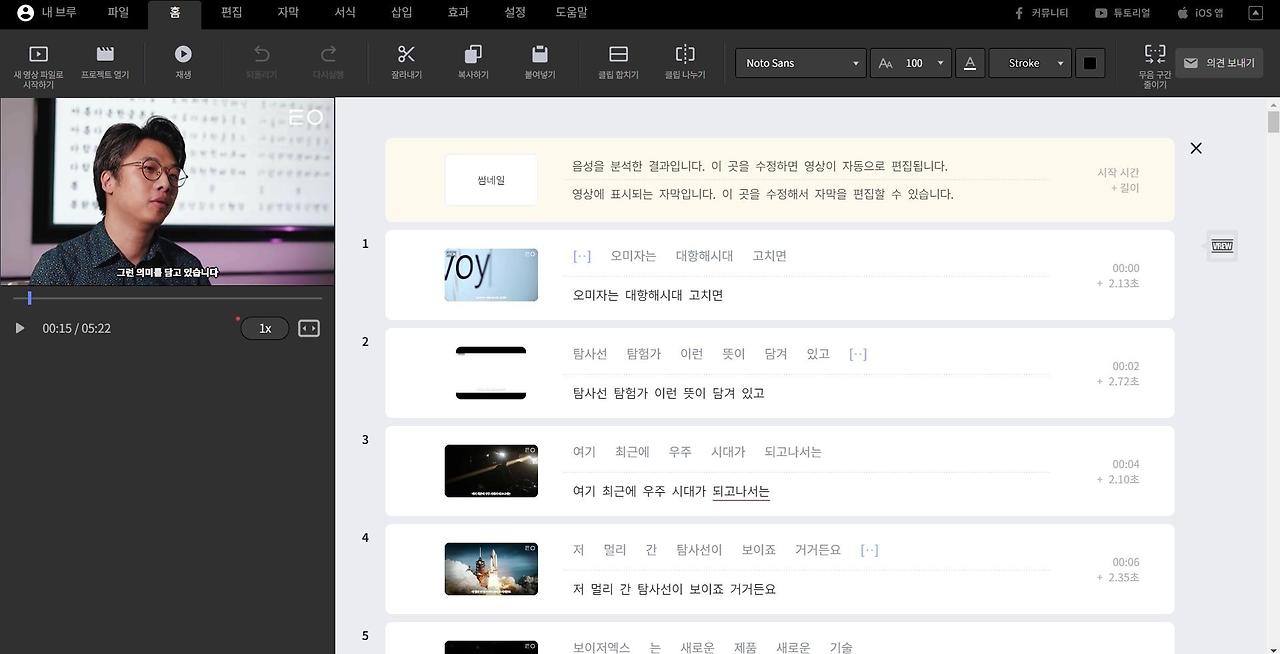The height and width of the screenshot is (654, 1280).
Task: Click the word 시대가 in clip 3 words
Action: click(727, 452)
